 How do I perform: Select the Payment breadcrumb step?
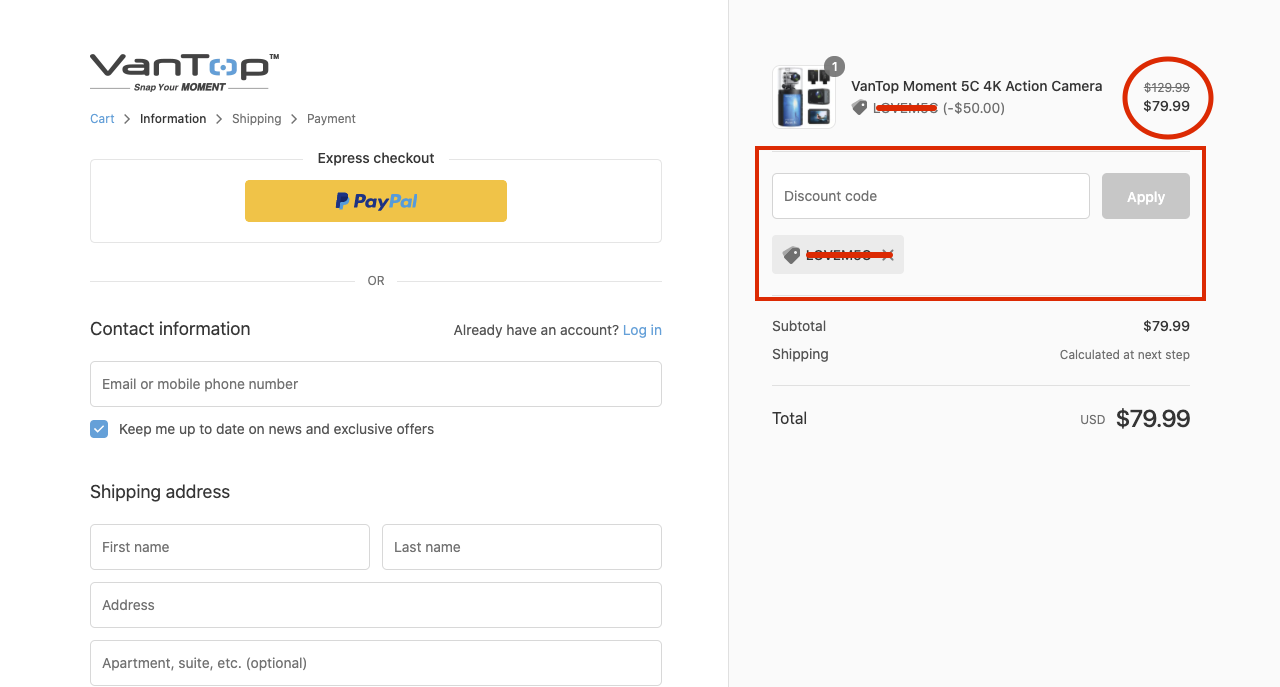331,119
